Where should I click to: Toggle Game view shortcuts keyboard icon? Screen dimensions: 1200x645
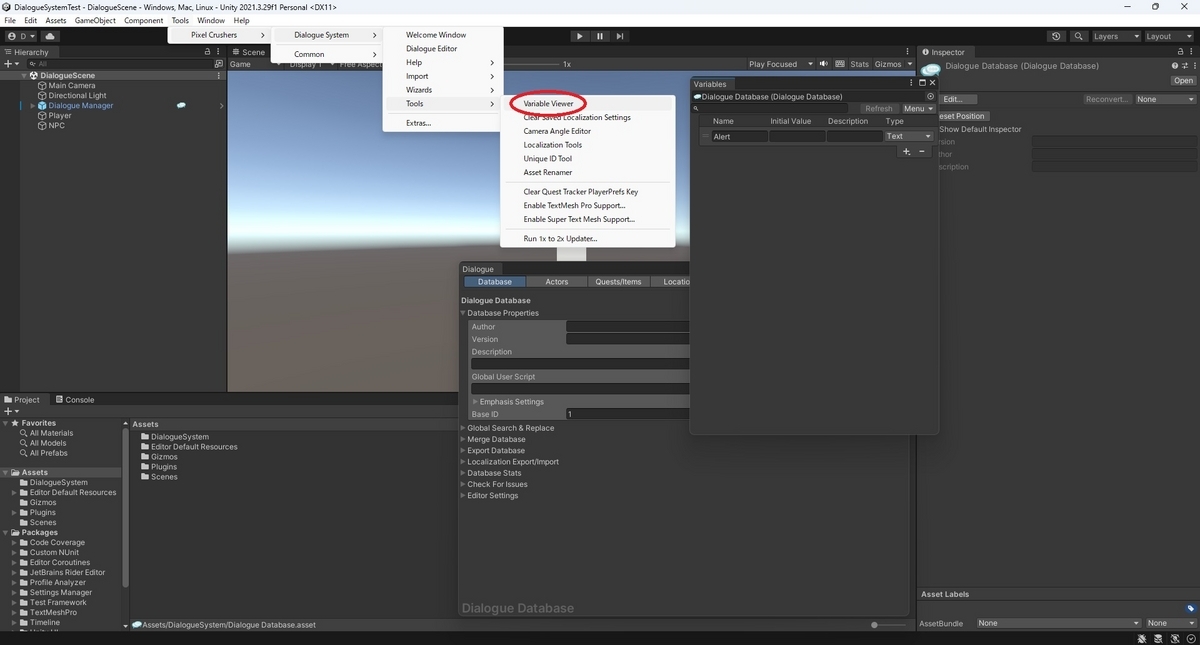pyautogui.click(x=839, y=64)
